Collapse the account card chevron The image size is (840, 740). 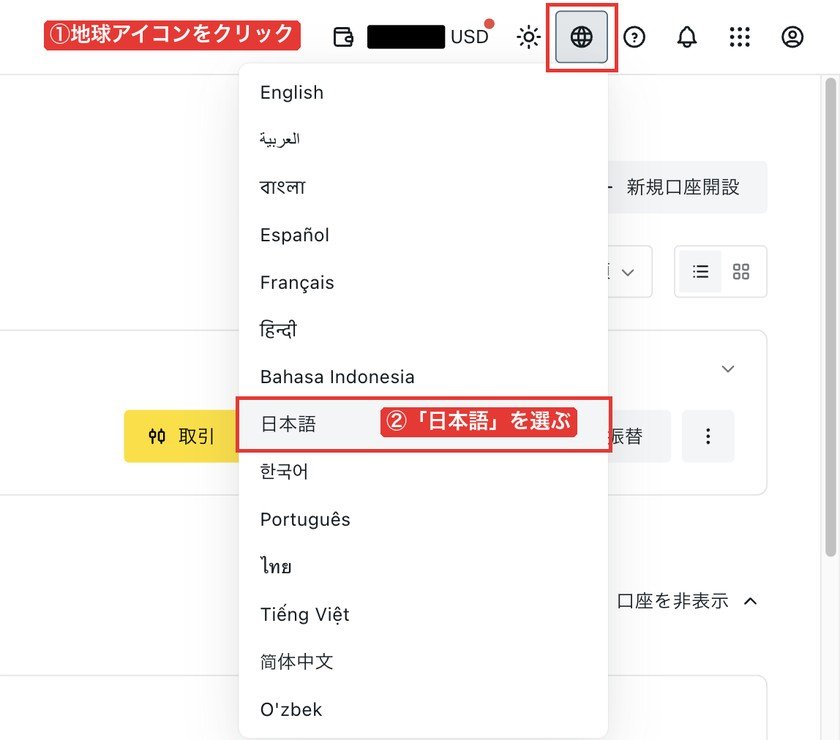coord(728,369)
